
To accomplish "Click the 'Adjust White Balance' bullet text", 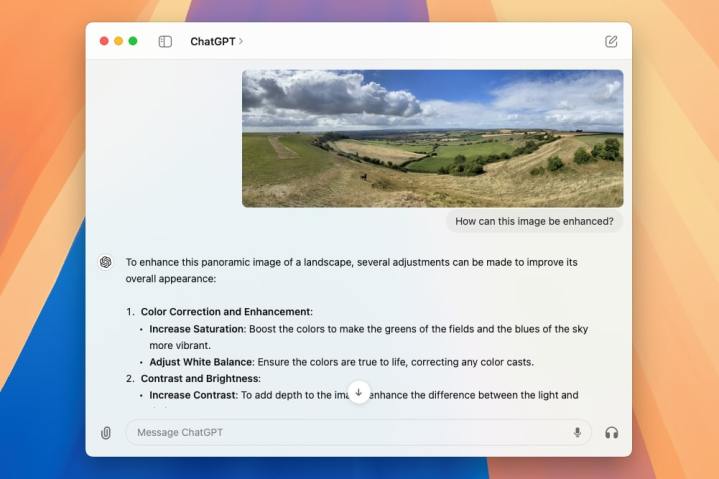I will (x=201, y=361).
